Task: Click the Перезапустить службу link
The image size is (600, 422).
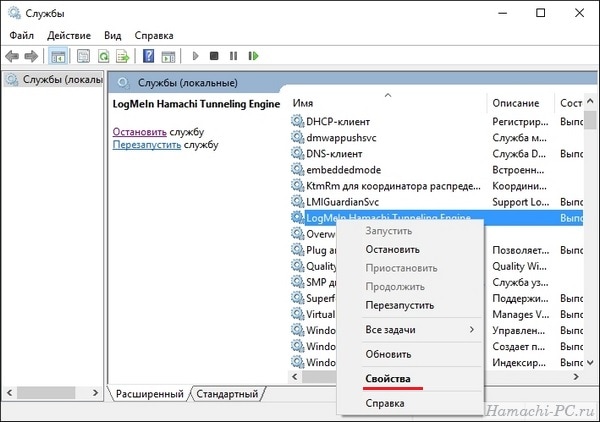Action: (x=147, y=145)
